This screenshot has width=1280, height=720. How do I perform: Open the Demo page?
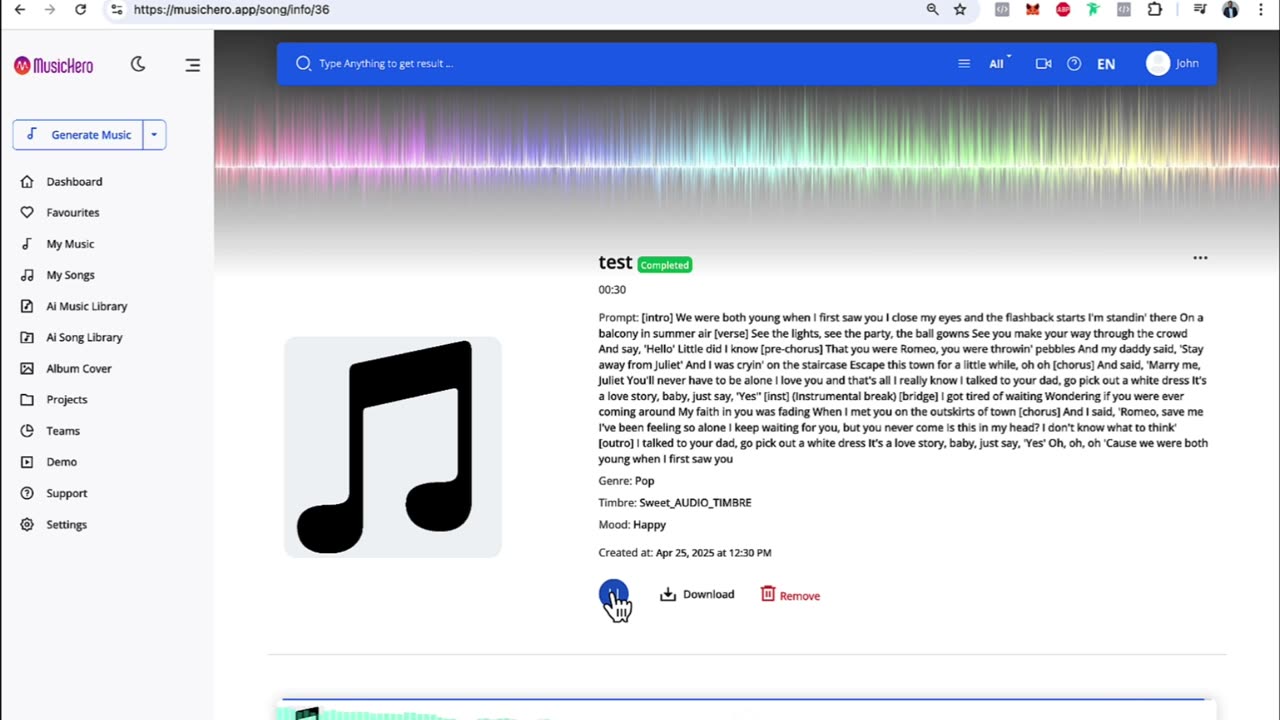click(x=49, y=462)
